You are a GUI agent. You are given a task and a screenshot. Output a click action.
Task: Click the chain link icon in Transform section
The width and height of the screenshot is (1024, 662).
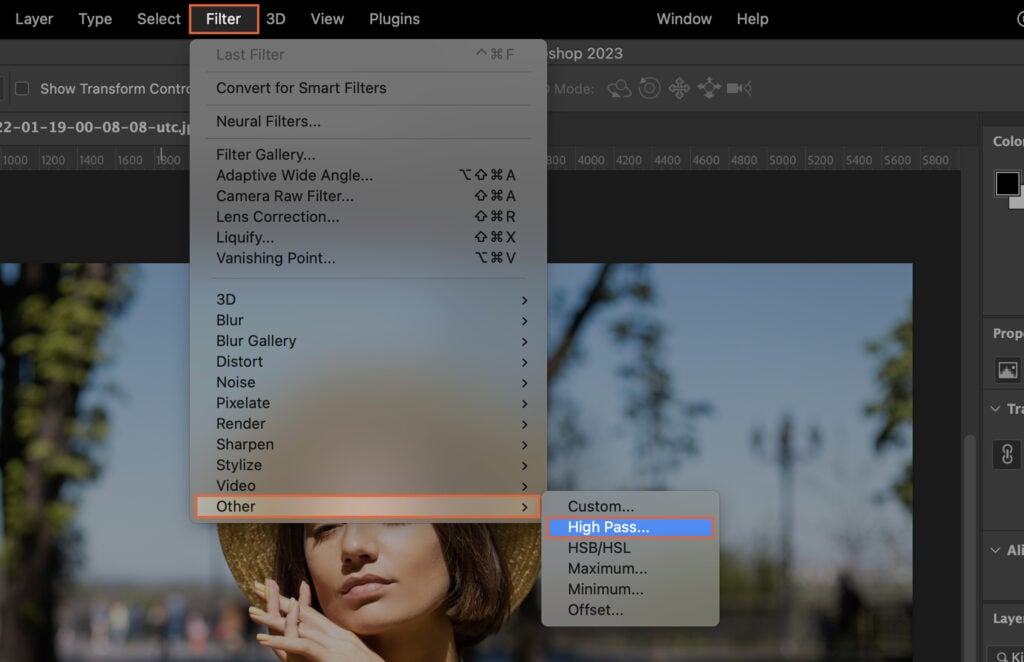[x=1006, y=453]
